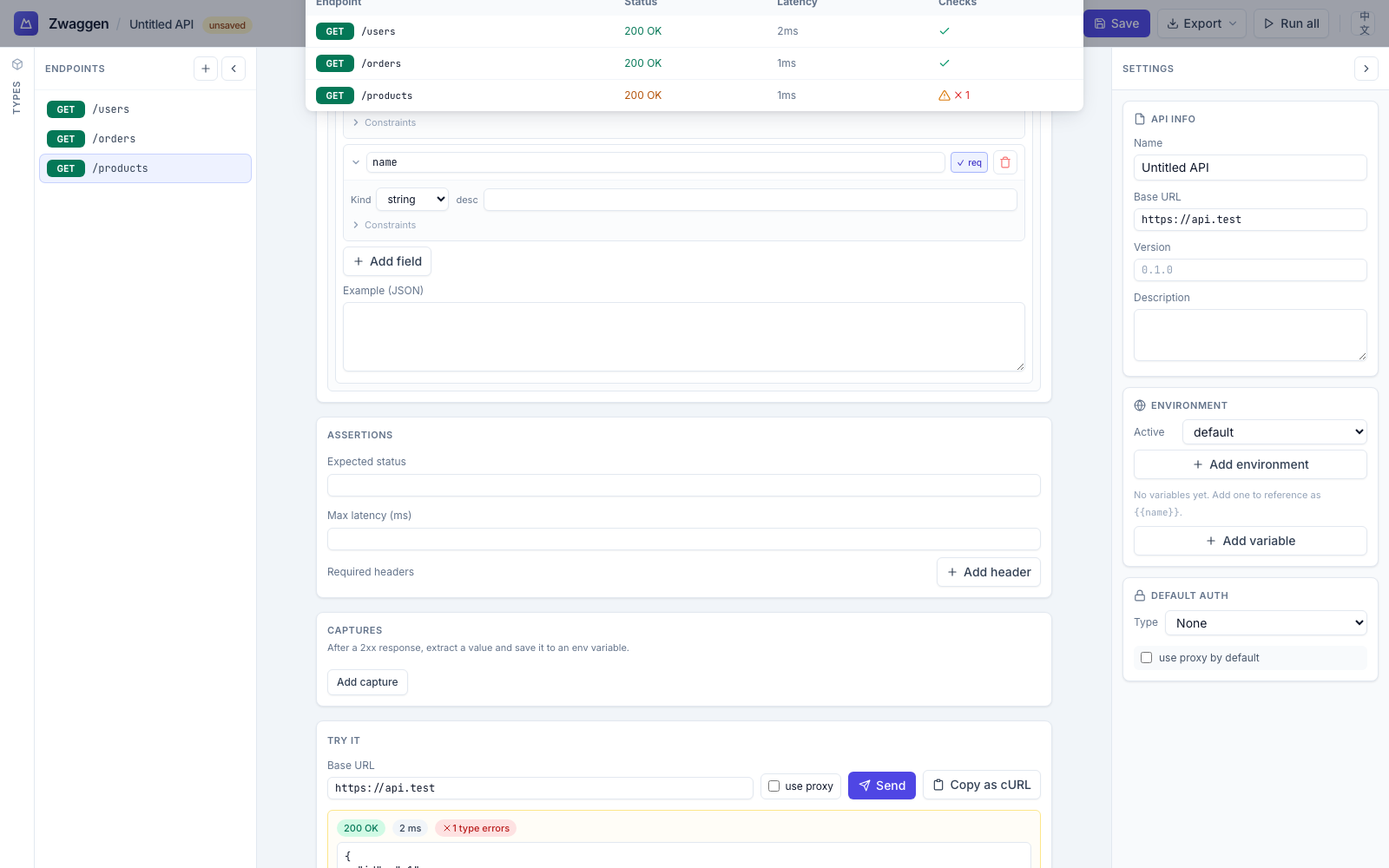Screen dimensions: 1389x868
Task: Click the Send request button
Action: pyautogui.click(x=881, y=786)
